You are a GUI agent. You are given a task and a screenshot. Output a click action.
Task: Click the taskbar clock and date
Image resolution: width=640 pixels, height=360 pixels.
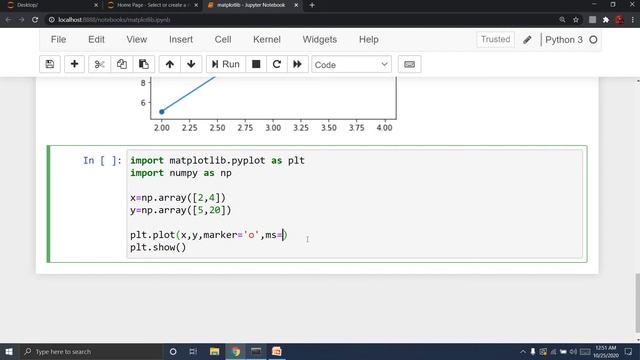pyautogui.click(x=605, y=351)
